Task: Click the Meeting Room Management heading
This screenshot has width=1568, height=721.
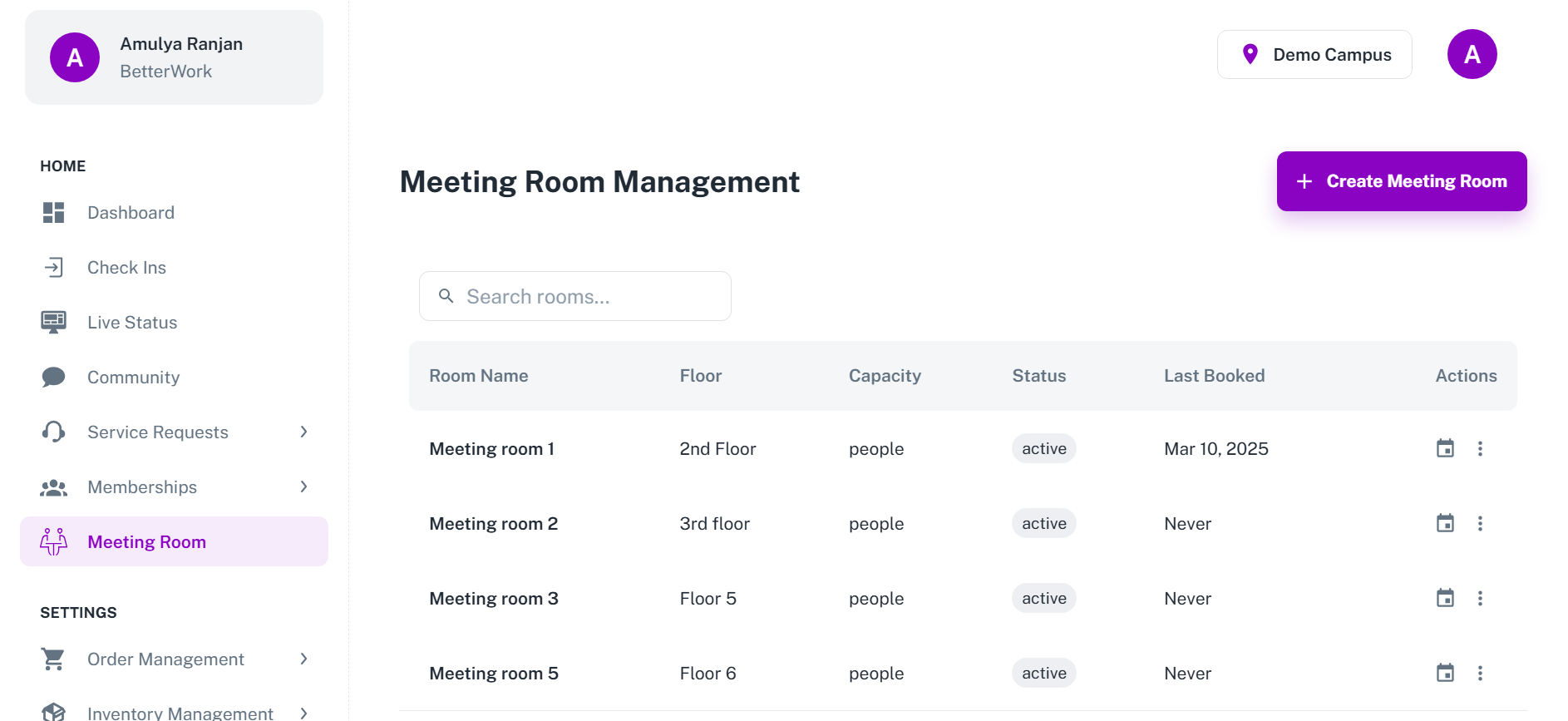Action: [599, 182]
